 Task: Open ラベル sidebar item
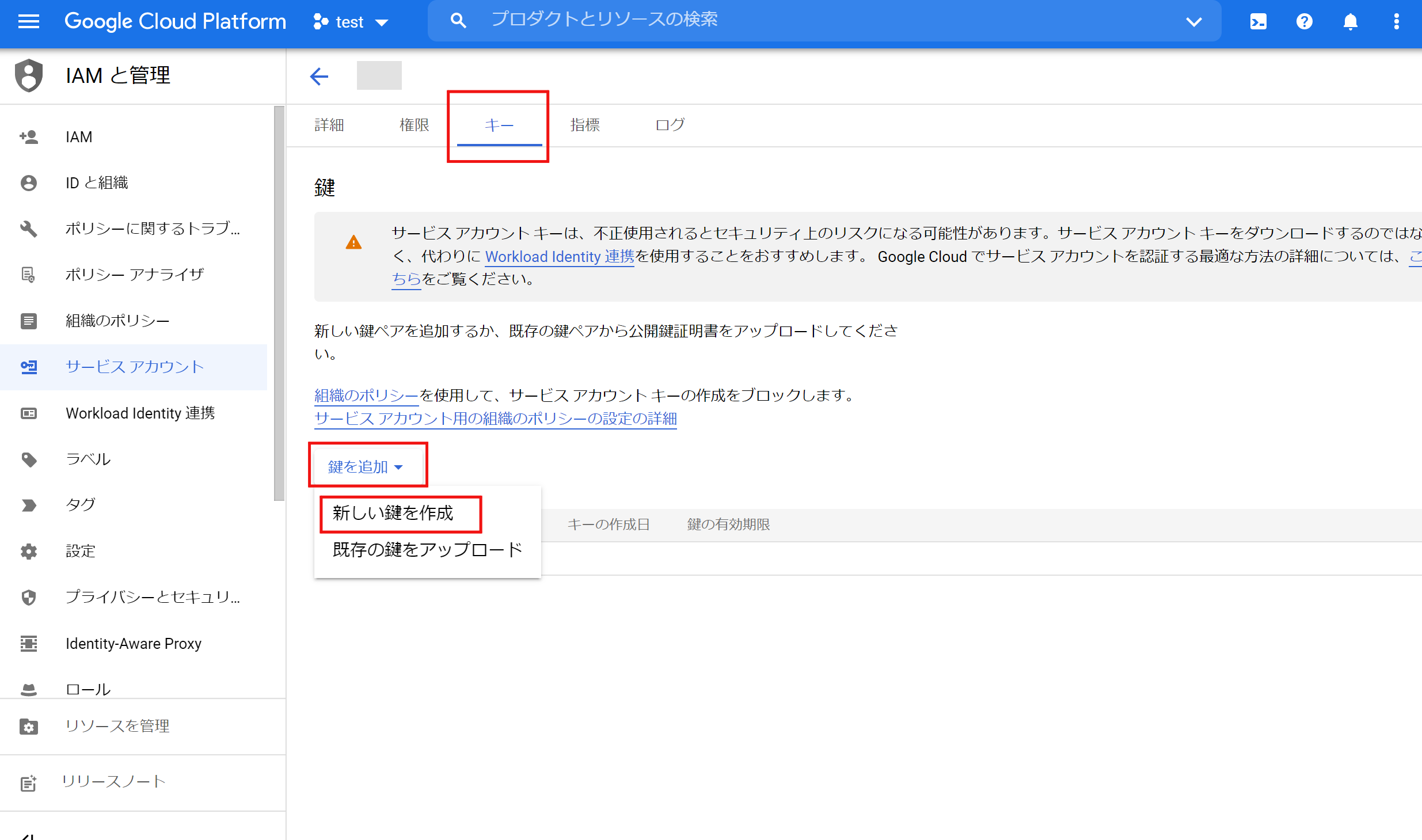(134, 459)
